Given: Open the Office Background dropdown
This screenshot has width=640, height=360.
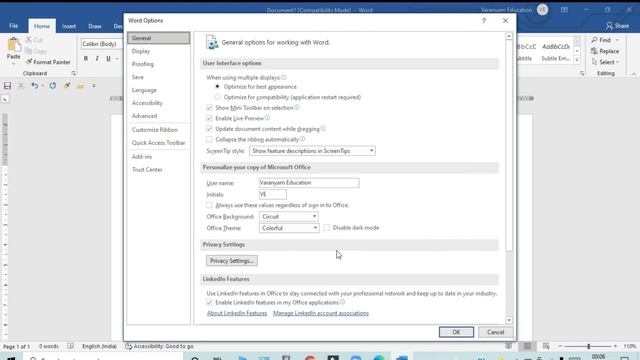Looking at the screenshot, I should (x=289, y=216).
